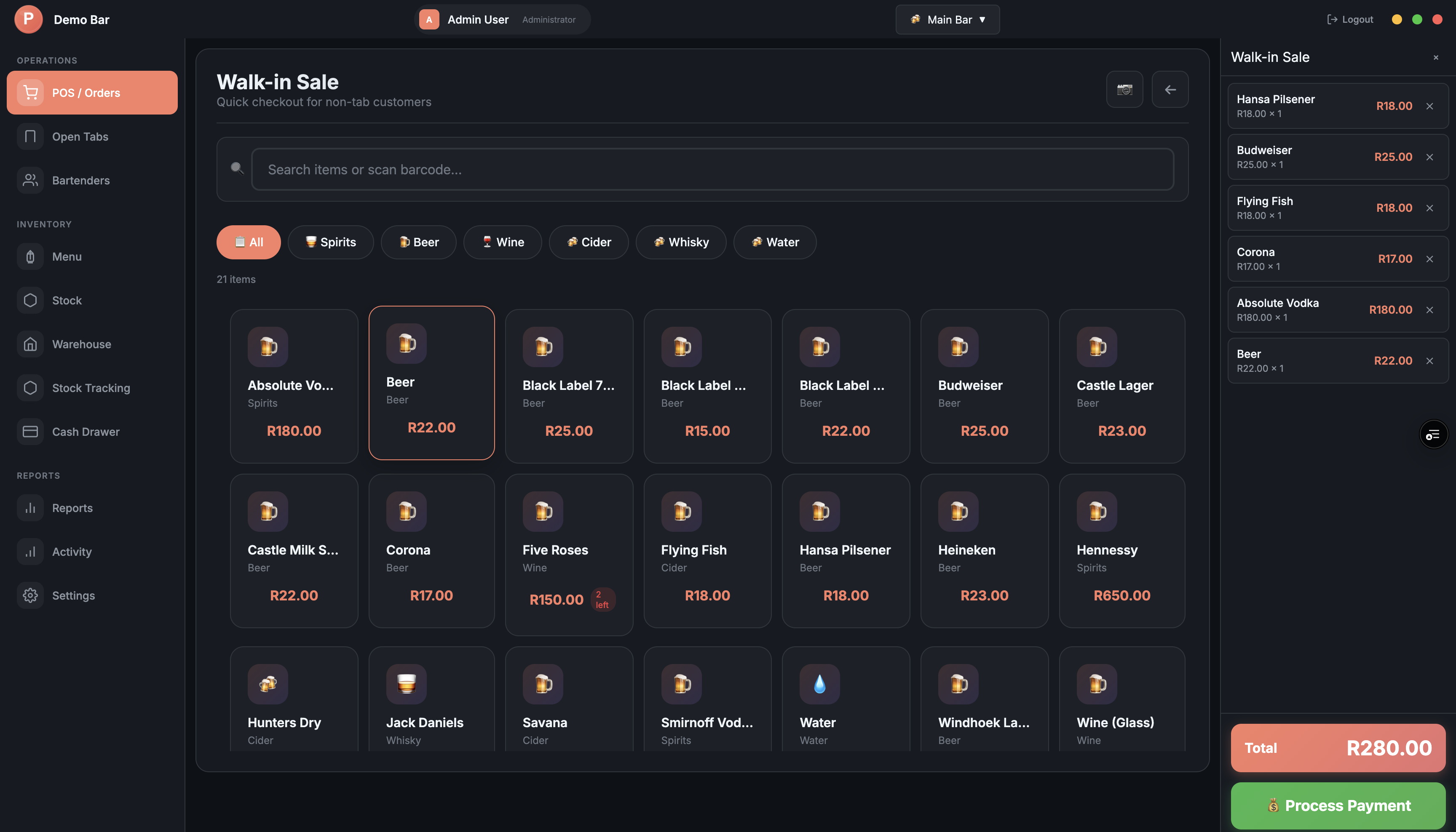The height and width of the screenshot is (832, 1456).
Task: Open the Warehouse section
Action: (x=92, y=344)
